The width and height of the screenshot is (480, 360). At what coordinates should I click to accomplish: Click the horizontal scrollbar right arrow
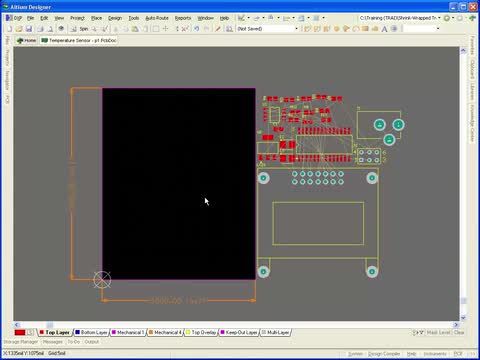click(456, 324)
